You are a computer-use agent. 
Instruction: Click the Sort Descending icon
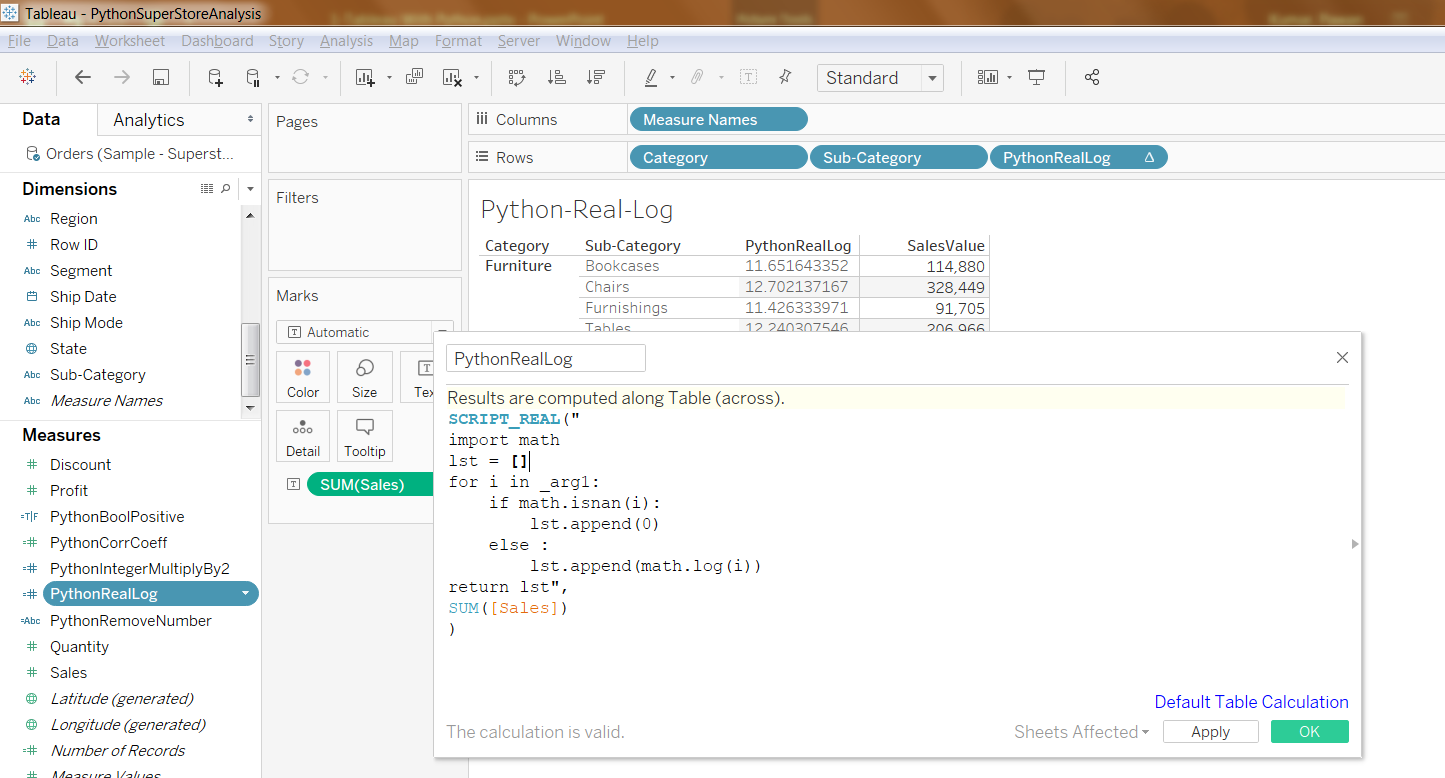[x=596, y=78]
